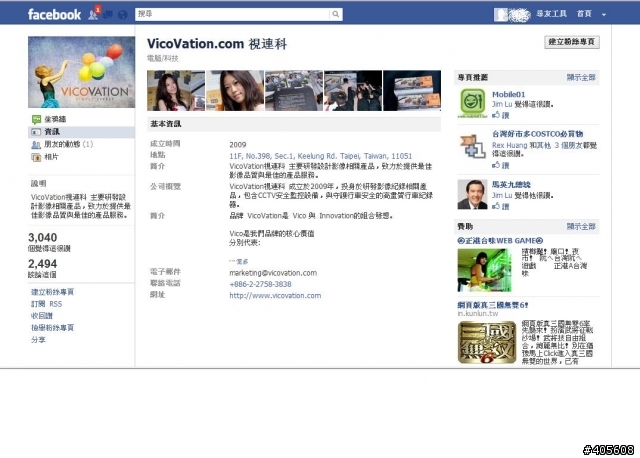Open first photo of girl in white top
Viewport: 640px width, 458px height.
pos(176,90)
